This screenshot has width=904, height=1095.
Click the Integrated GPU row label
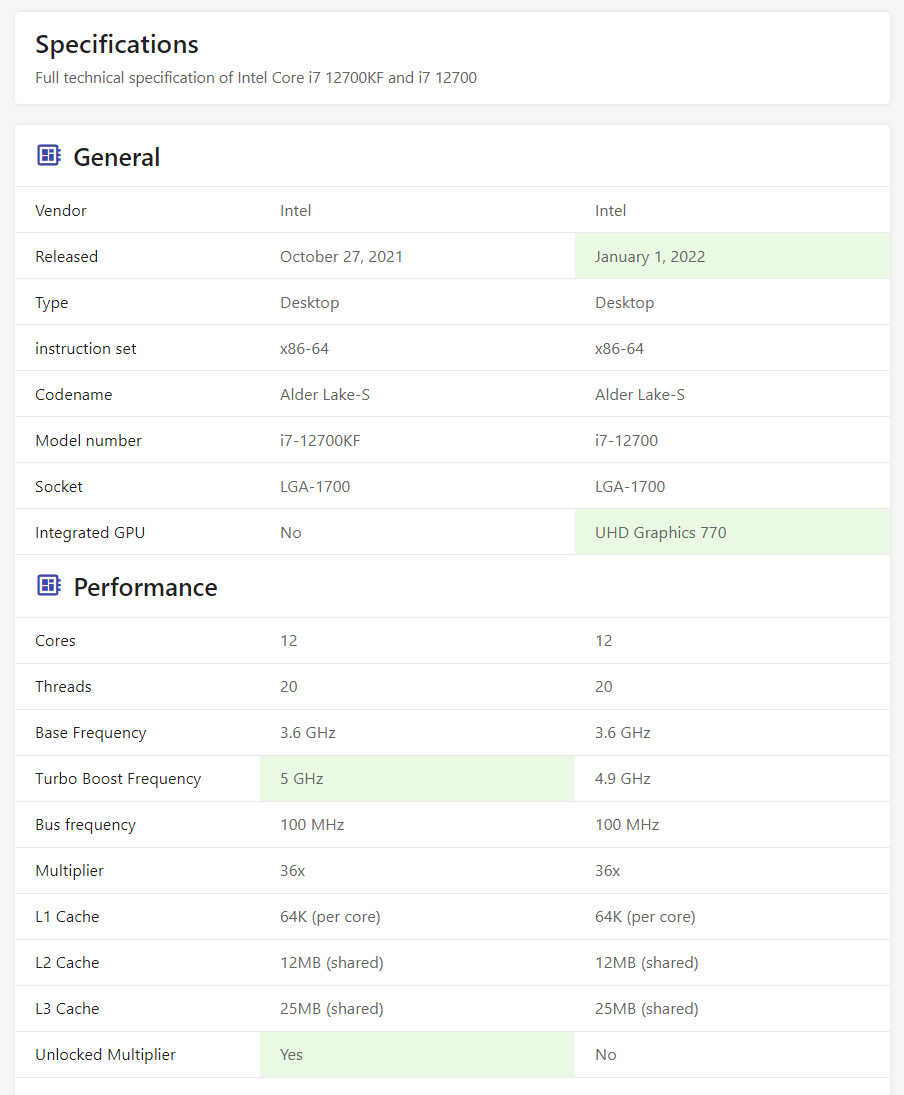[90, 532]
